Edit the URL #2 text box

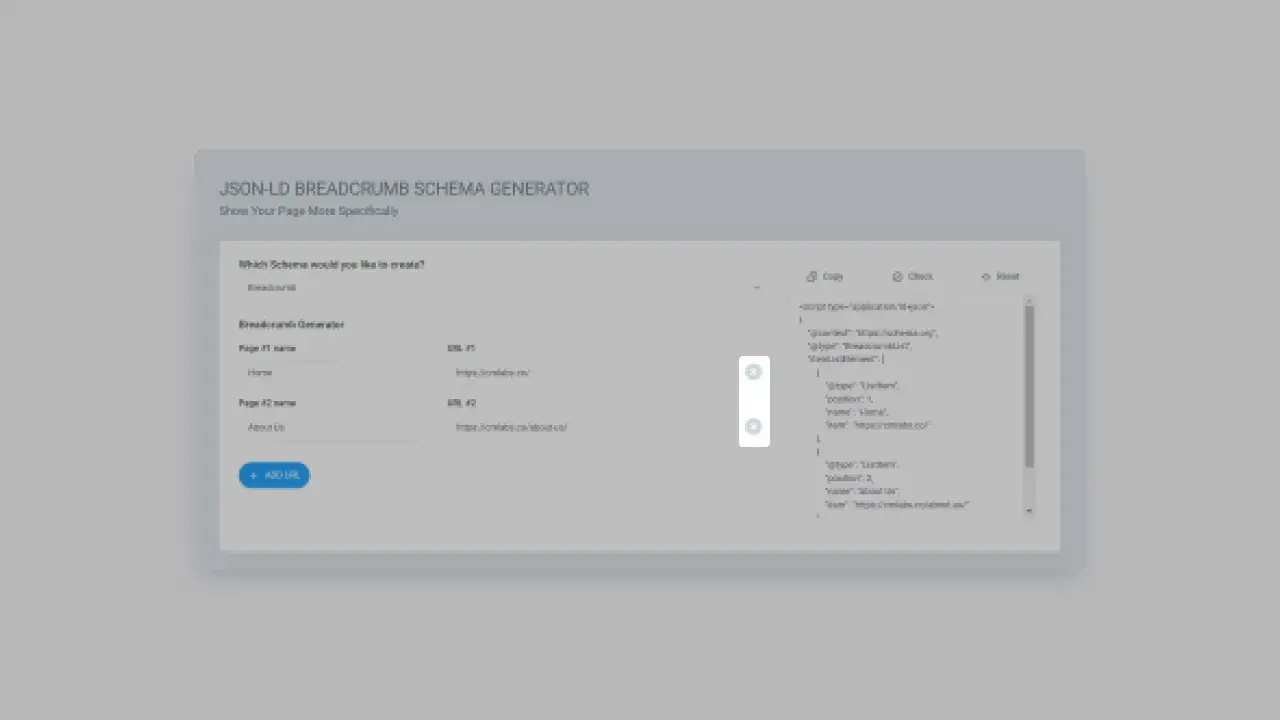click(x=590, y=427)
